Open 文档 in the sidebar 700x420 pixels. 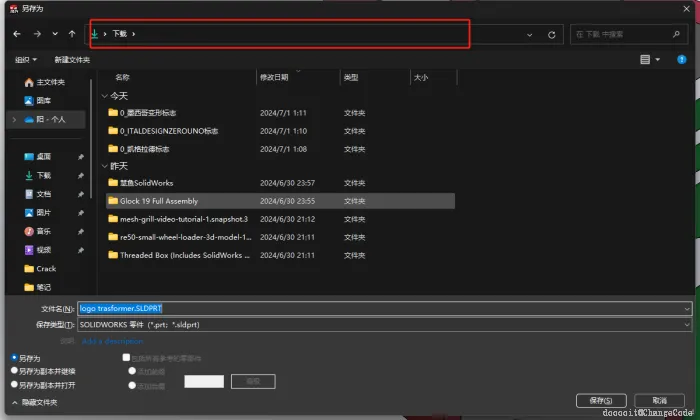click(38, 194)
